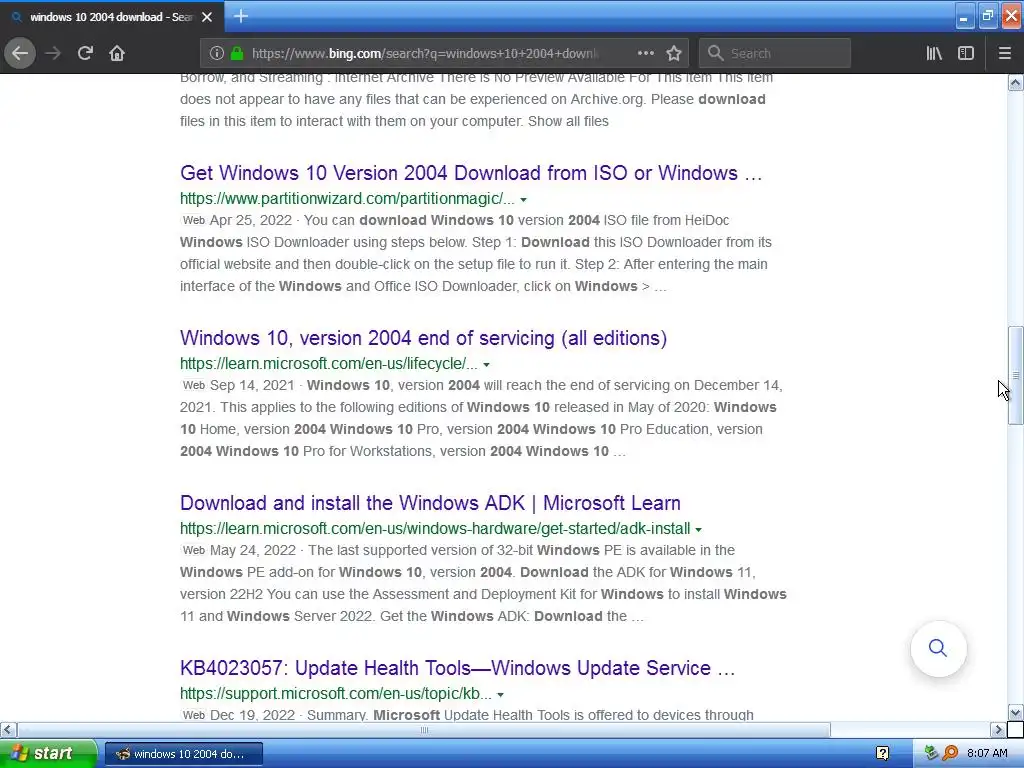This screenshot has height=768, width=1024.
Task: Expand partitionwizard.com URL dropdown arrow
Action: pos(523,200)
